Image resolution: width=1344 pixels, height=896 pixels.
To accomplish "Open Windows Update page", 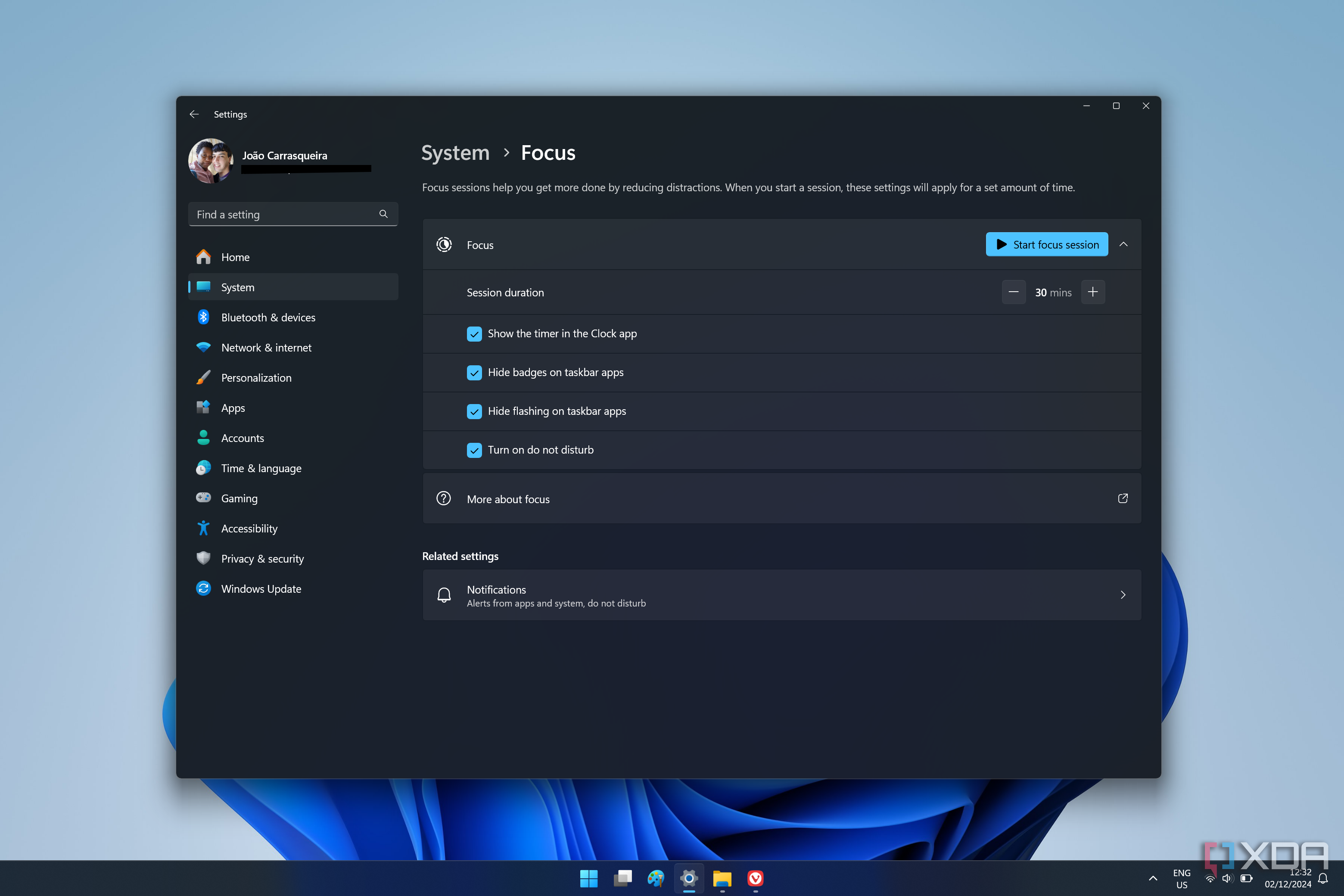I will (x=293, y=588).
